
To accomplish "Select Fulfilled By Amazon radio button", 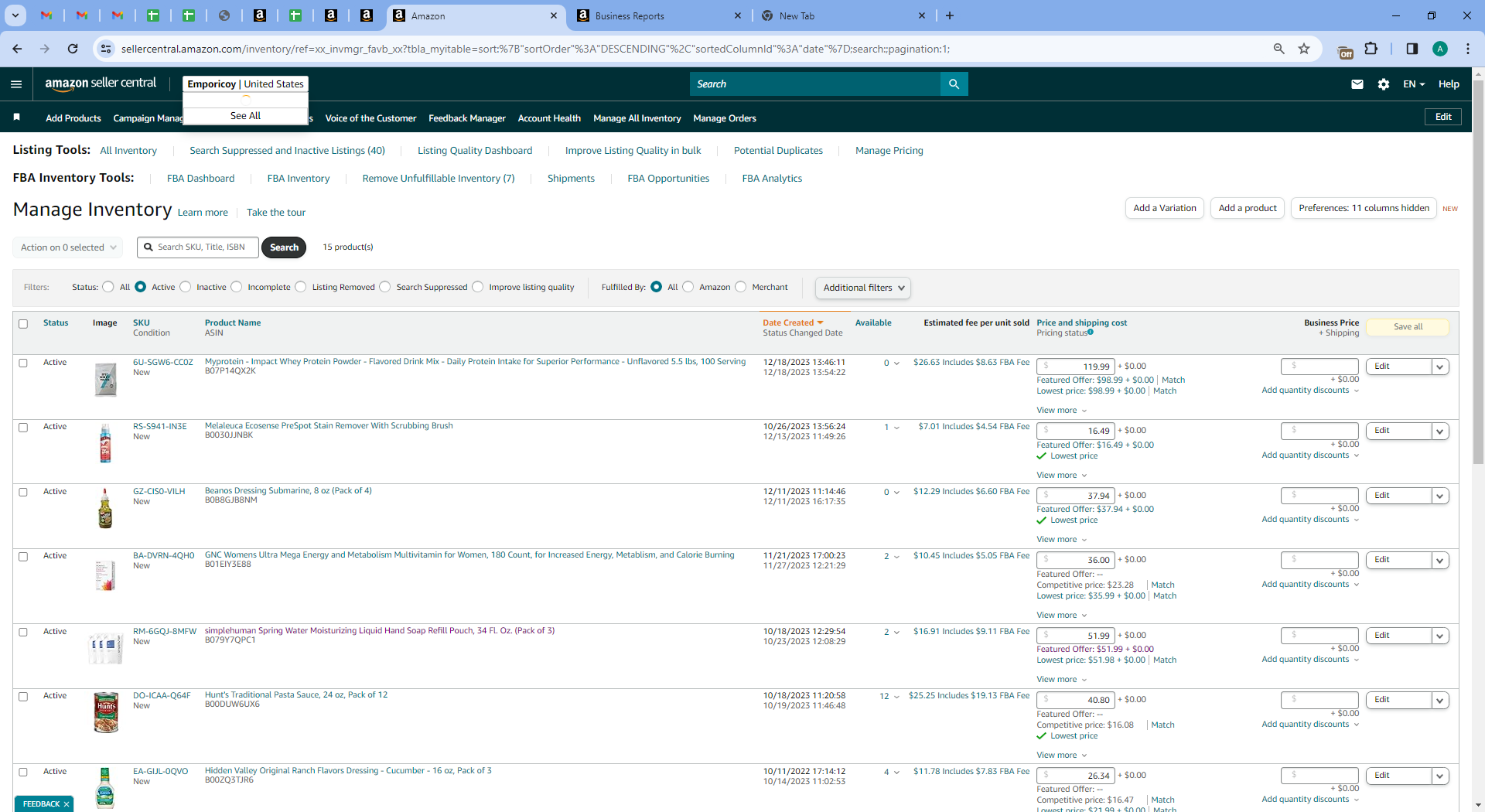I will point(688,287).
